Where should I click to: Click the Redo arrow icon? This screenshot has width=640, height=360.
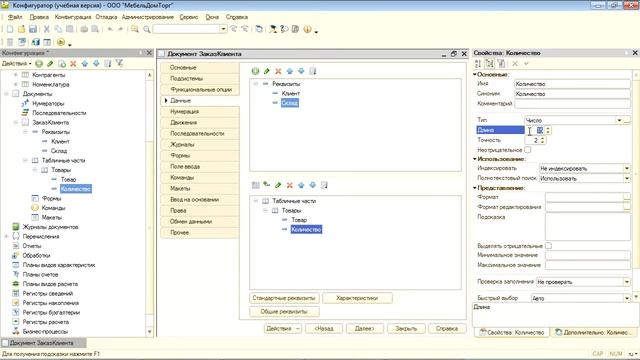120,29
